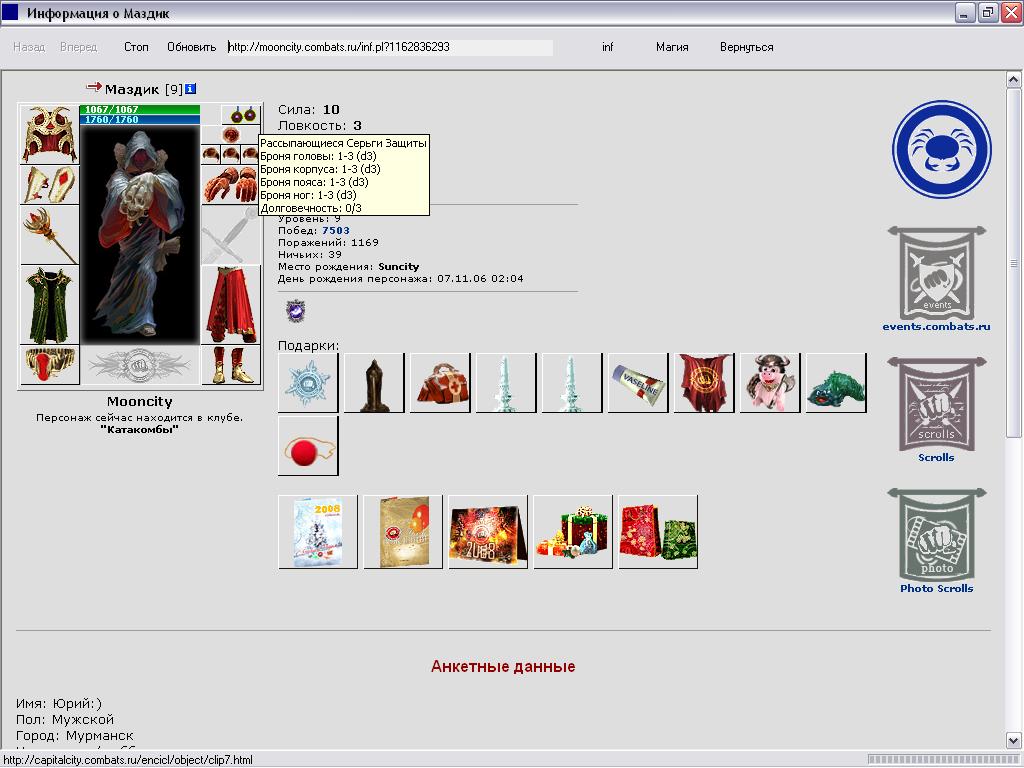Click the Vaseline tube gift
Screen dimensions: 1024x768
637,382
